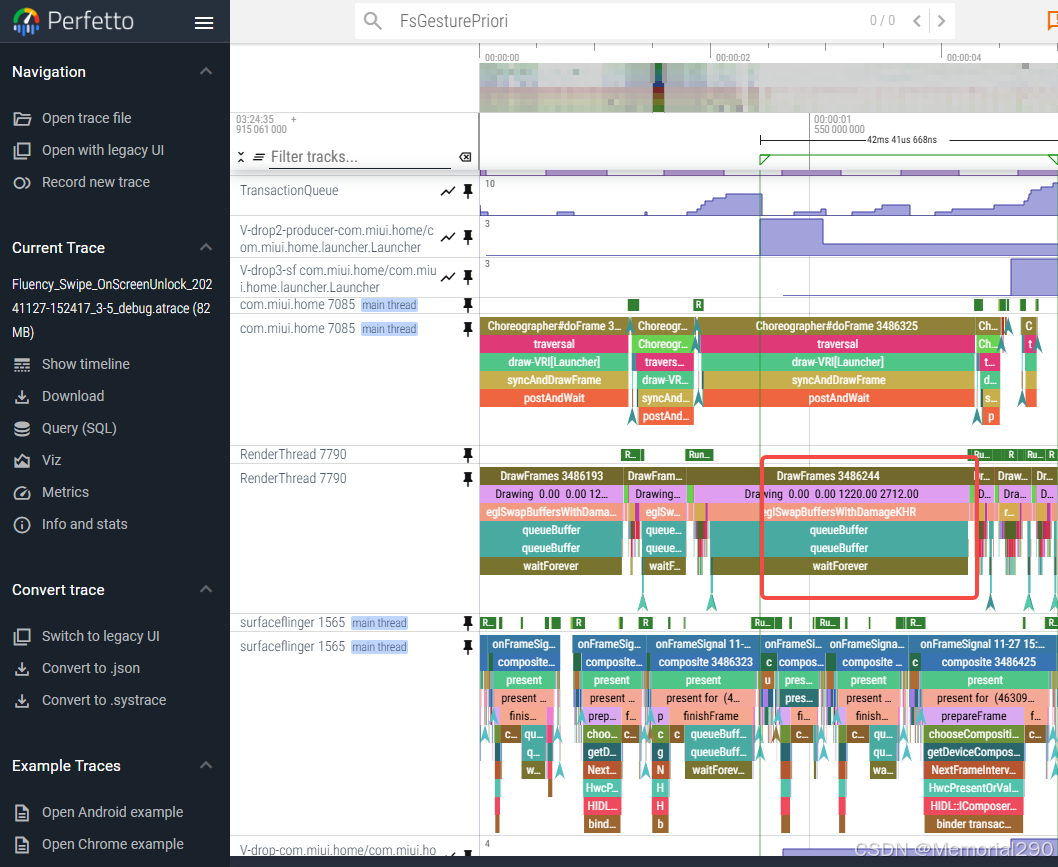Select prepareFrame slice in surfaceflinger track
This screenshot has width=1058, height=867.
click(973, 716)
